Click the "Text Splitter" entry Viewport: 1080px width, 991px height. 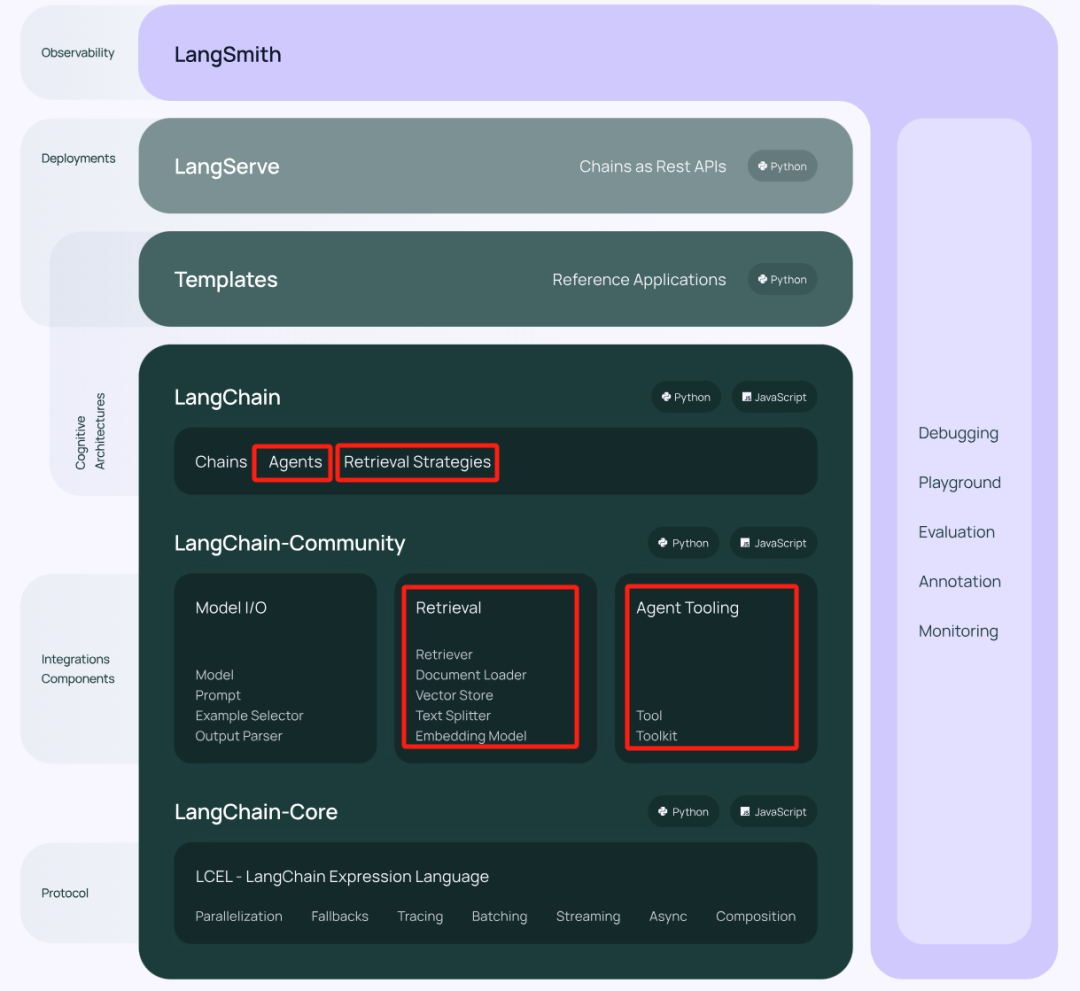[453, 716]
